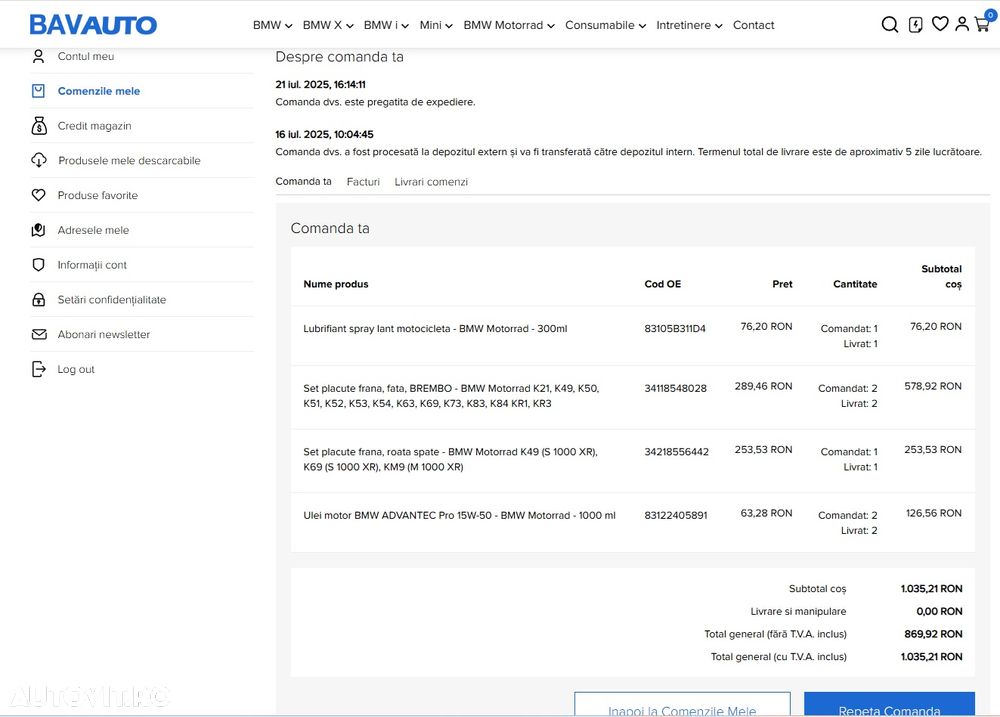Viewport: 1000px width, 717px height.
Task: Open the search icon in header
Action: 889,25
